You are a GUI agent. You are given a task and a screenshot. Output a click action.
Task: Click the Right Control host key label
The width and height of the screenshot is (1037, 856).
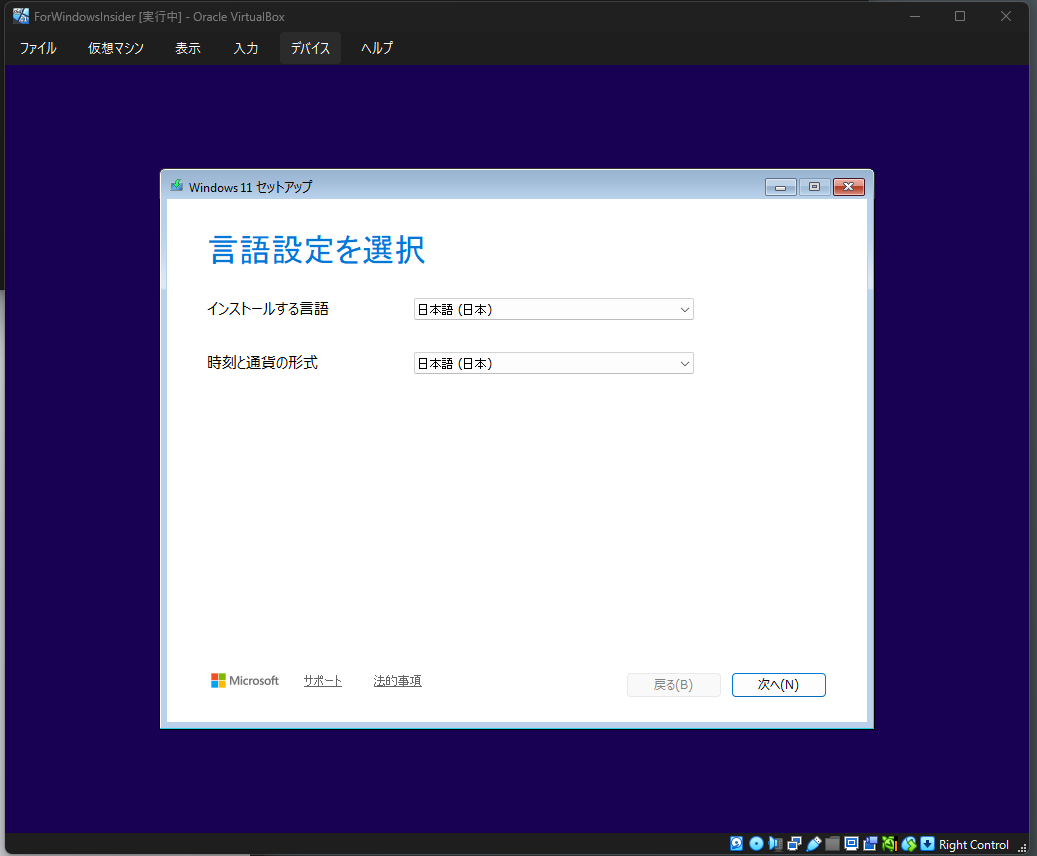(x=974, y=845)
